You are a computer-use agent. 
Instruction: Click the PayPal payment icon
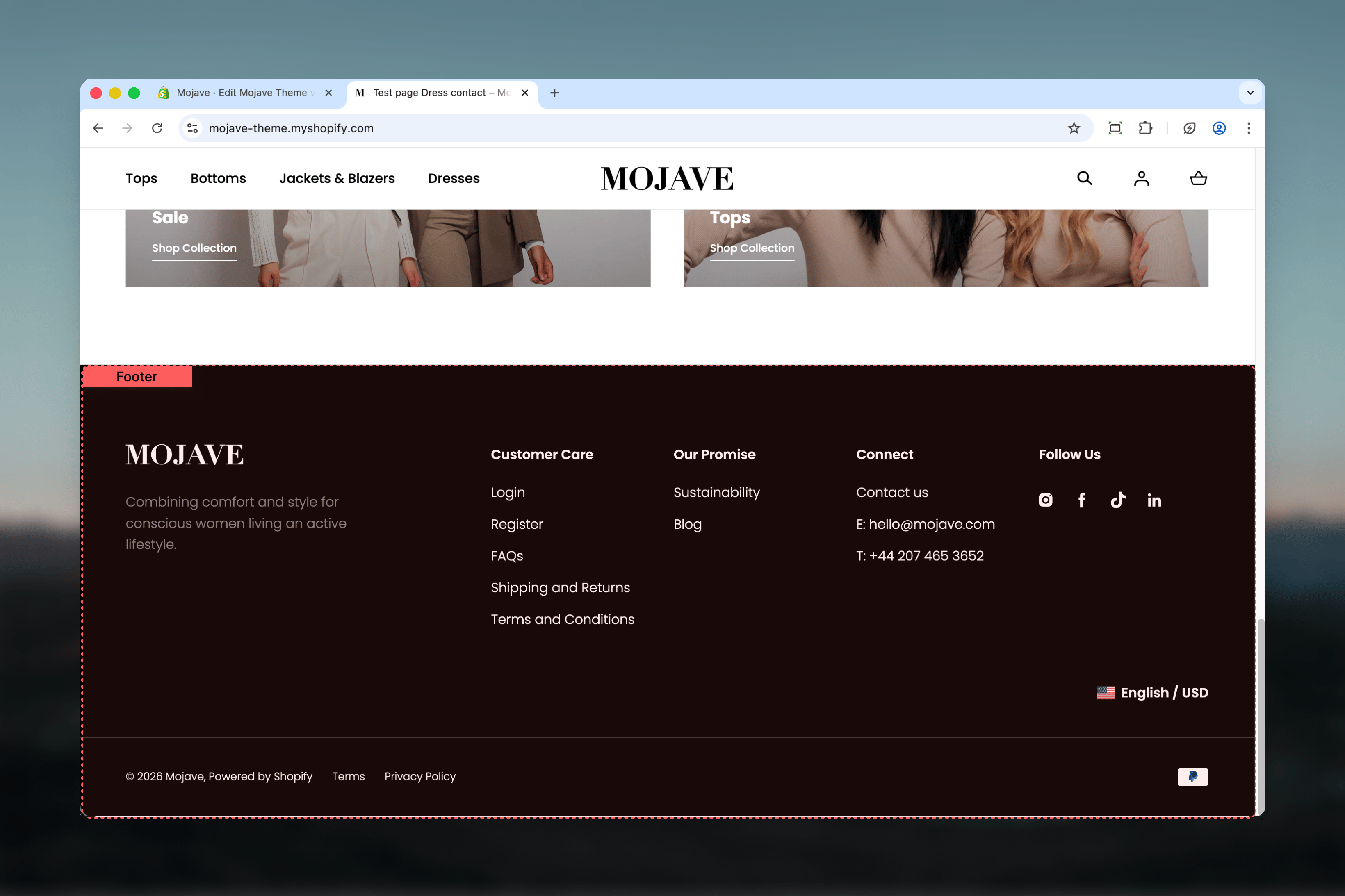point(1192,777)
